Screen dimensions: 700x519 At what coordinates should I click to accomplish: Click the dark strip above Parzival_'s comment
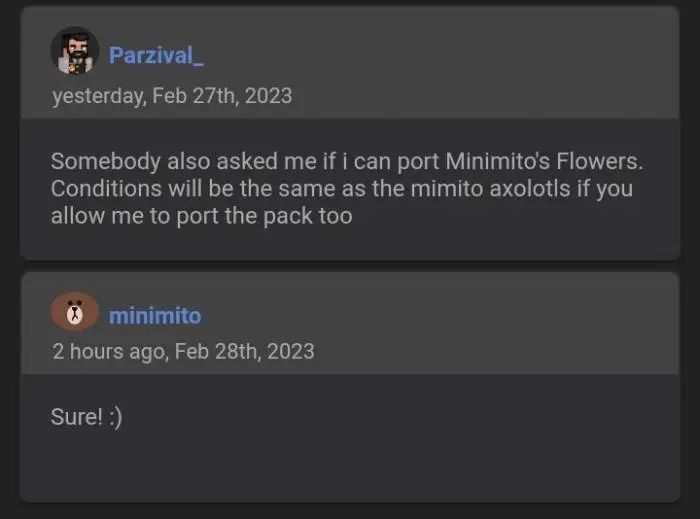click(x=350, y=3)
